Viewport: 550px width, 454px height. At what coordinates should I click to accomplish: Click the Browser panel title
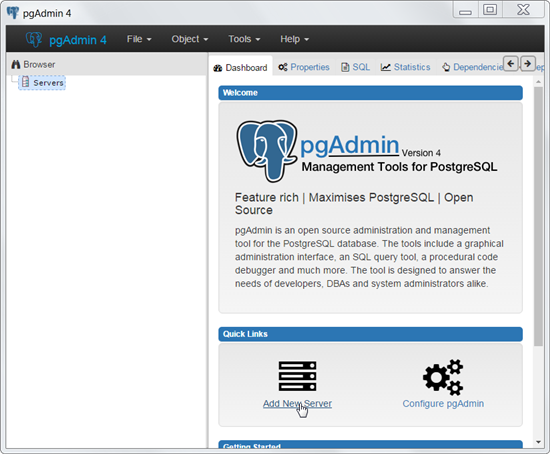tap(39, 65)
